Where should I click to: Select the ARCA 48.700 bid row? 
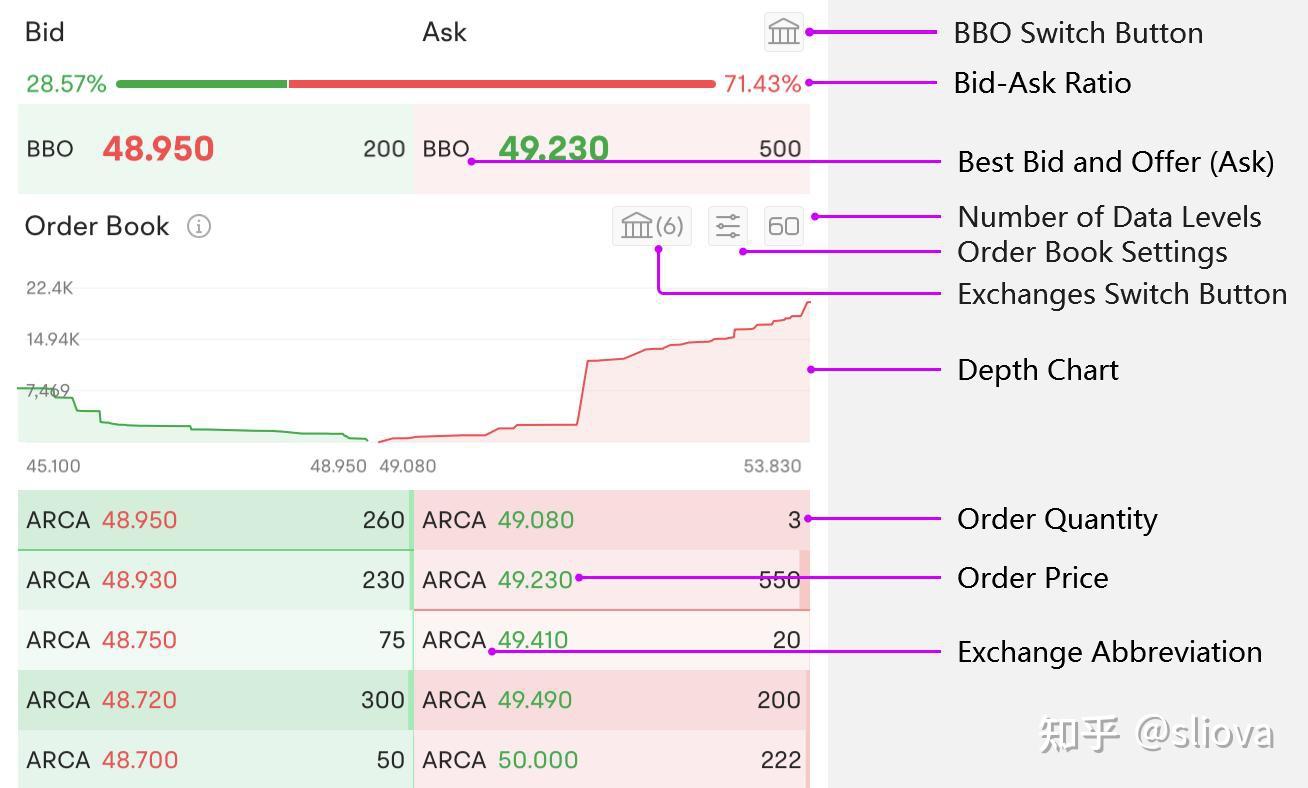(215, 760)
